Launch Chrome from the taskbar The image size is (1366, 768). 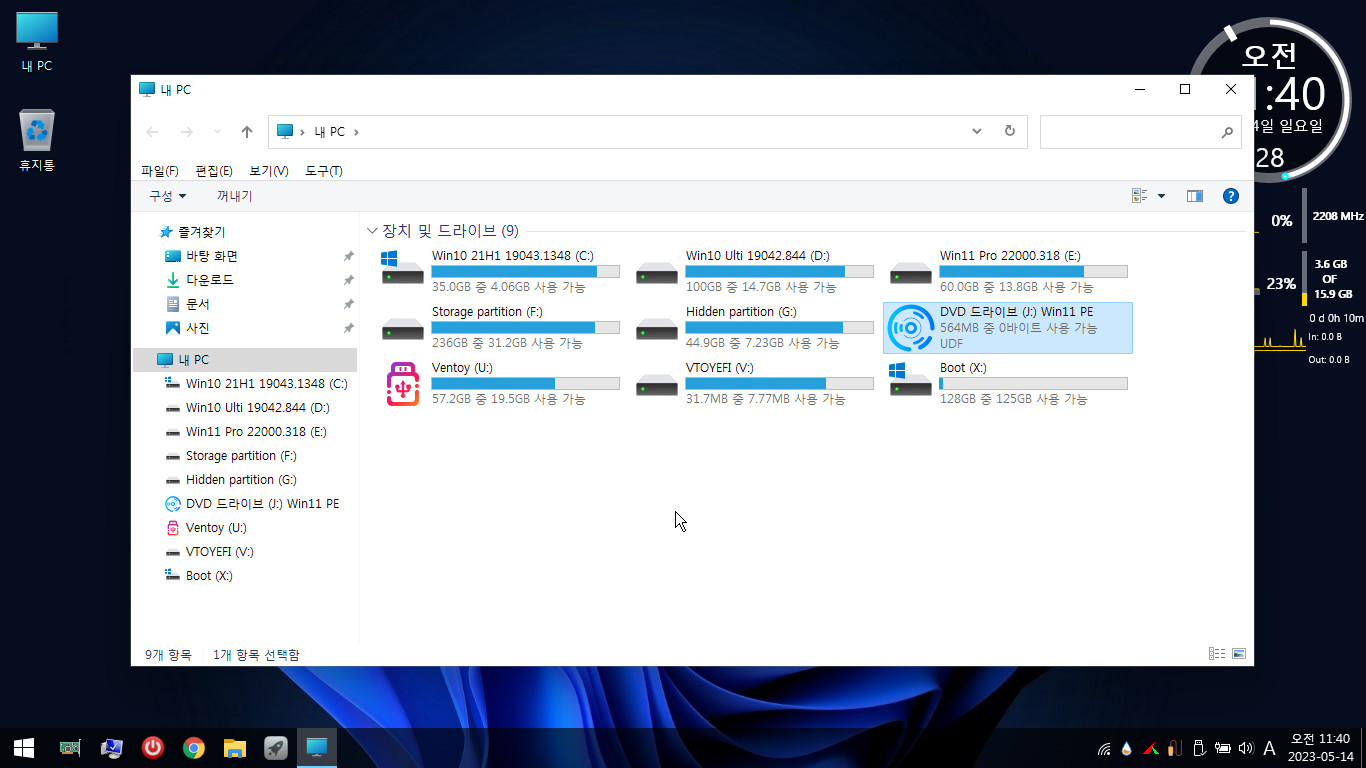click(194, 747)
